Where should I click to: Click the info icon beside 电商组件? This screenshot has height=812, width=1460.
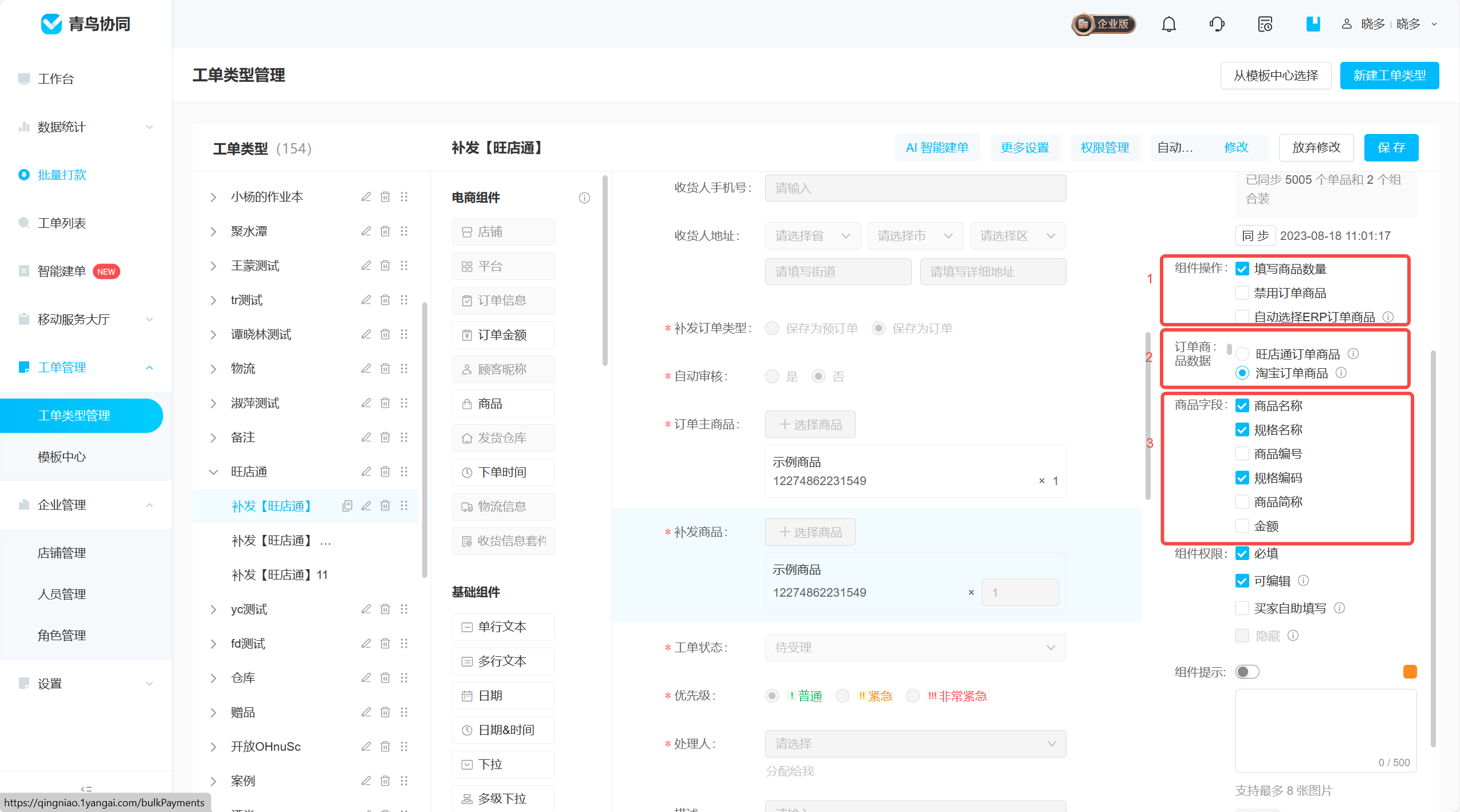pyautogui.click(x=584, y=198)
